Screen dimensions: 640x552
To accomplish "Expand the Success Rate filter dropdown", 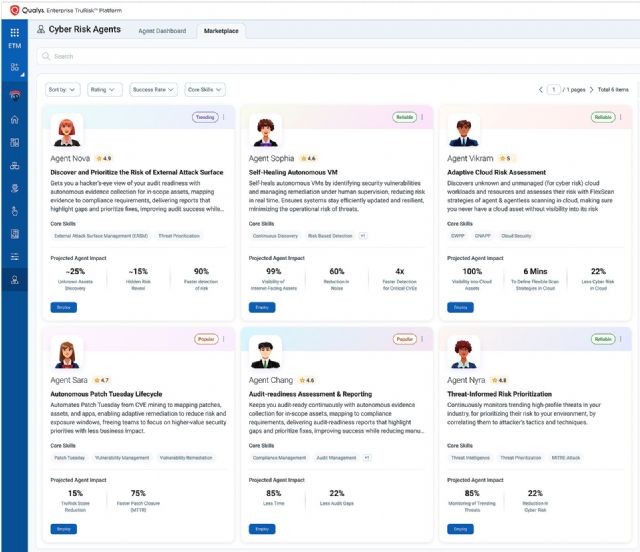I will coord(153,89).
